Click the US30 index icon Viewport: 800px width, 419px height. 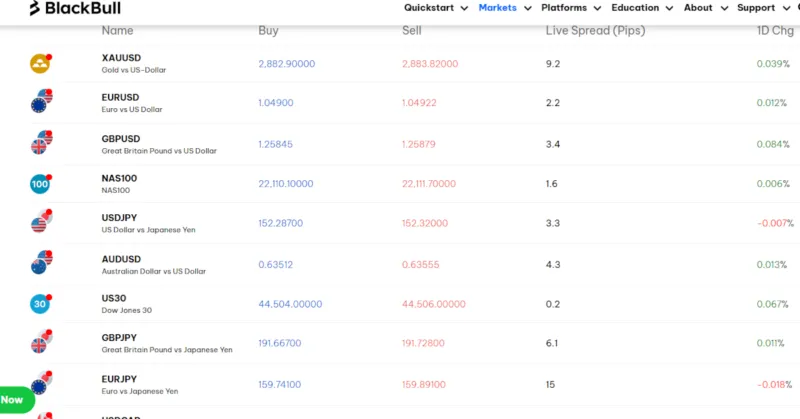41,304
